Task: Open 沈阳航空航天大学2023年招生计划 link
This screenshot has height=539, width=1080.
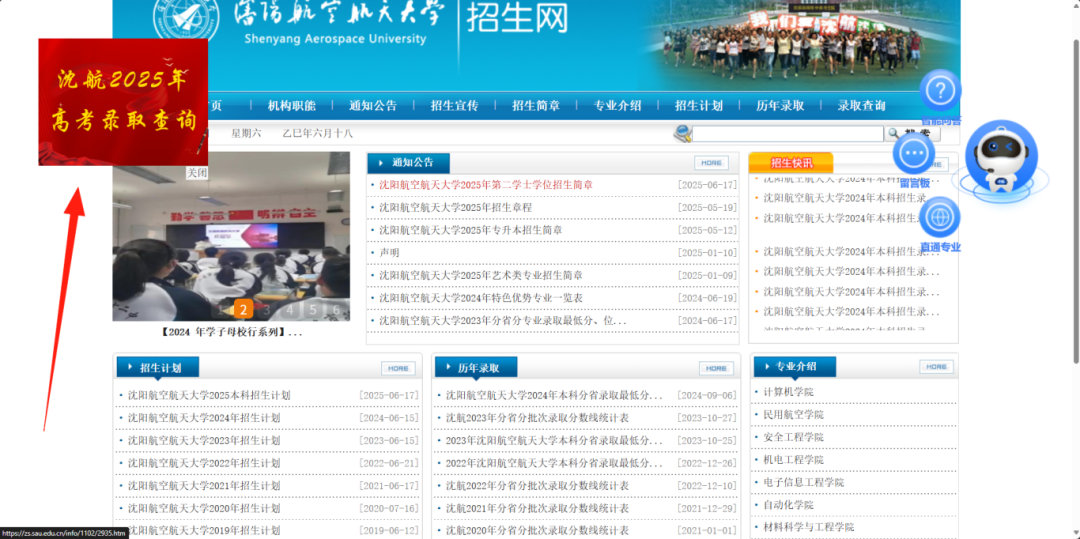Action: click(x=204, y=441)
